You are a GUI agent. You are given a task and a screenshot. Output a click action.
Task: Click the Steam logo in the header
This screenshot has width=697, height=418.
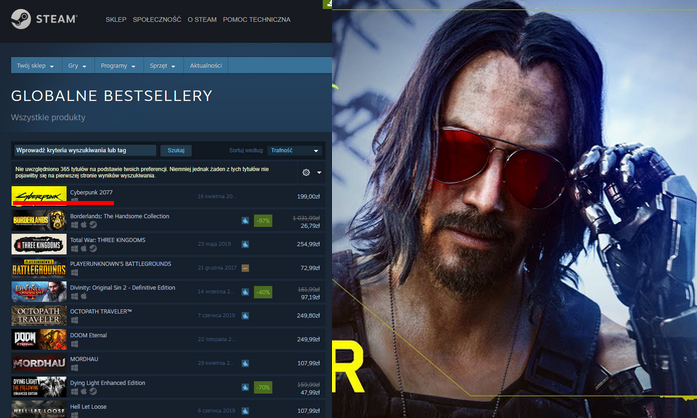coord(44,19)
